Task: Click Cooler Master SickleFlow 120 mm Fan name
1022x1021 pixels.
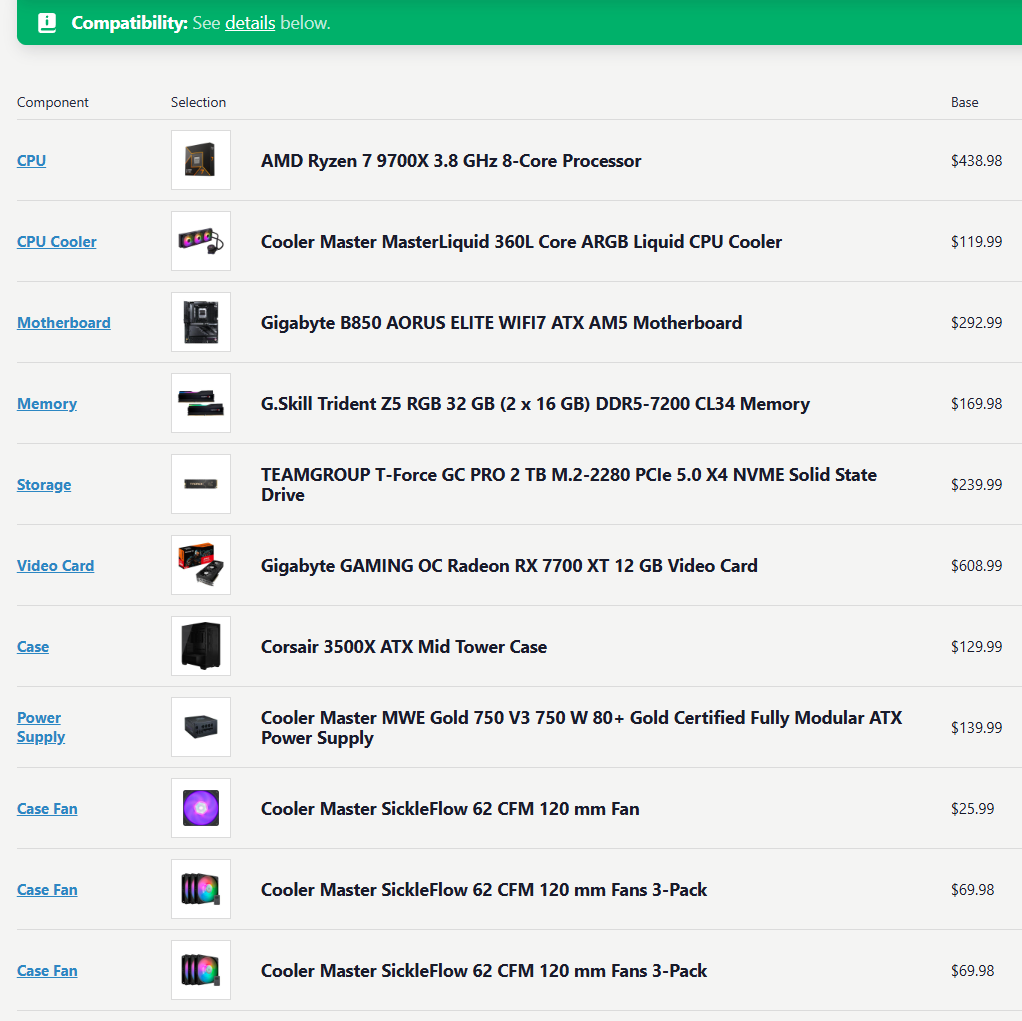Action: [450, 808]
